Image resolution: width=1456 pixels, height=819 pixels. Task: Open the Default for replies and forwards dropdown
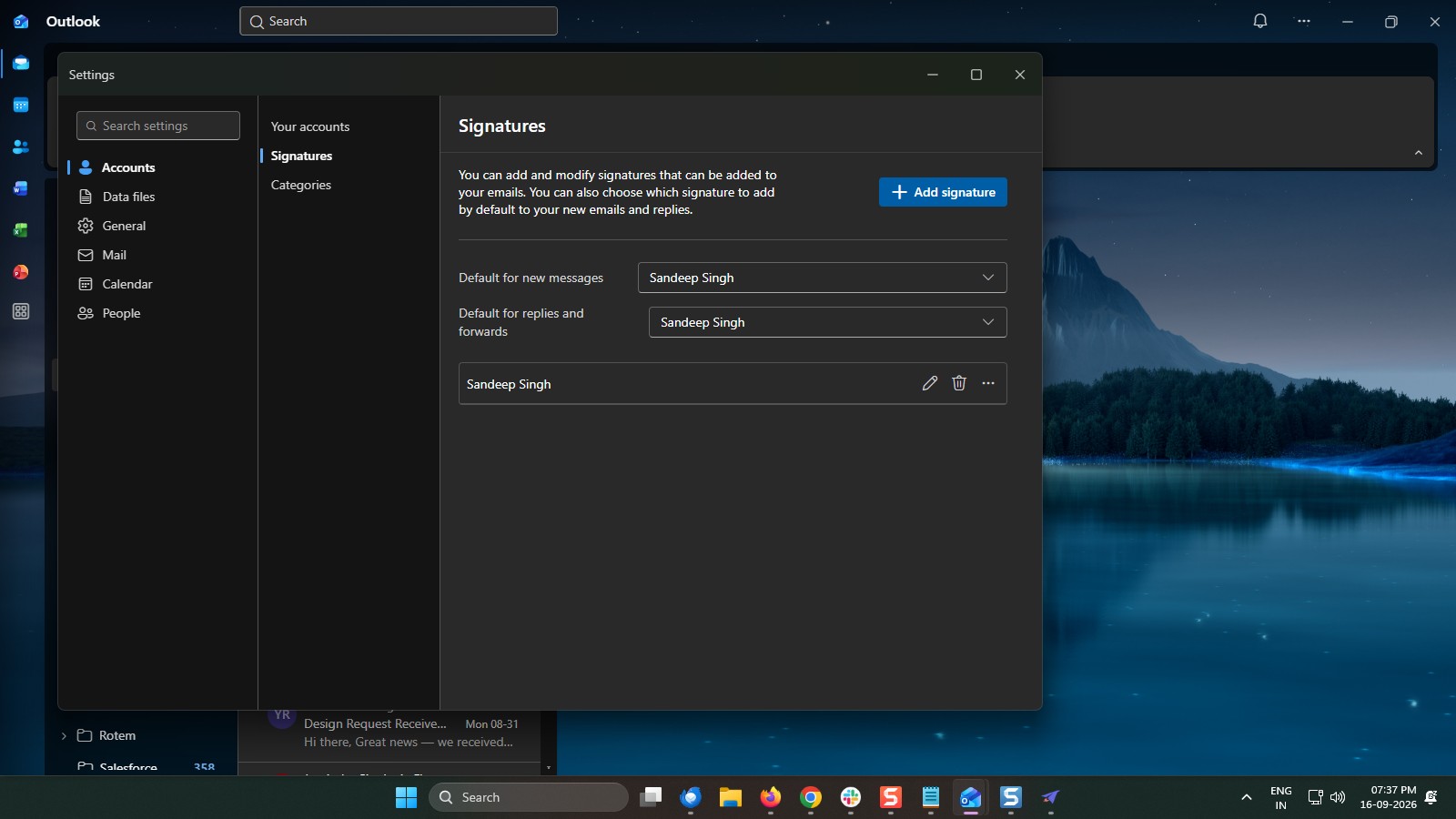pyautogui.click(x=828, y=322)
